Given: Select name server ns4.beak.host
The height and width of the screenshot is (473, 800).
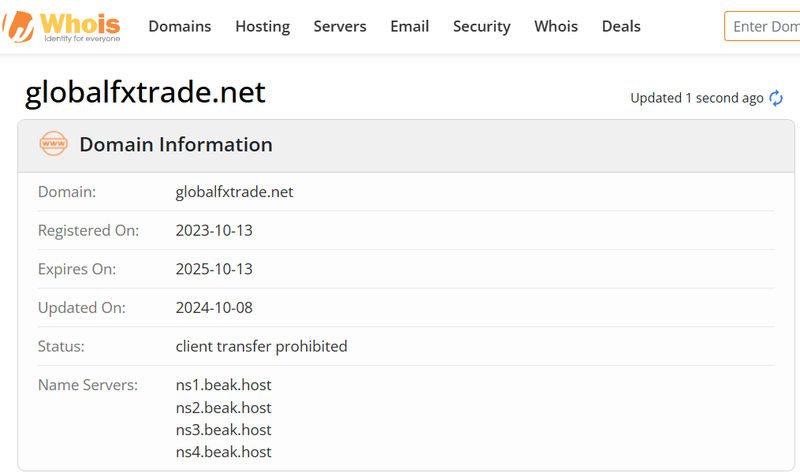Looking at the screenshot, I should coord(223,452).
